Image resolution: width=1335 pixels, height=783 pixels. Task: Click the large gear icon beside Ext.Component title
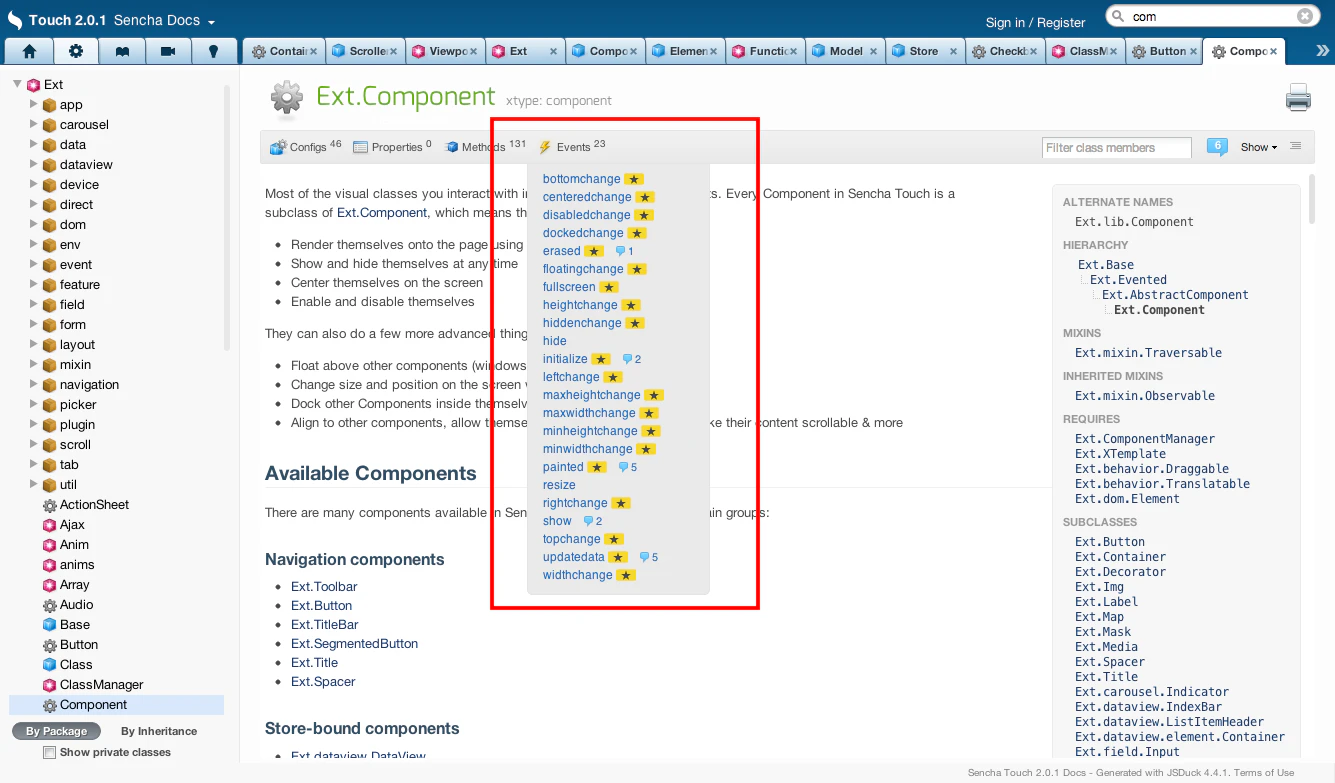click(287, 97)
